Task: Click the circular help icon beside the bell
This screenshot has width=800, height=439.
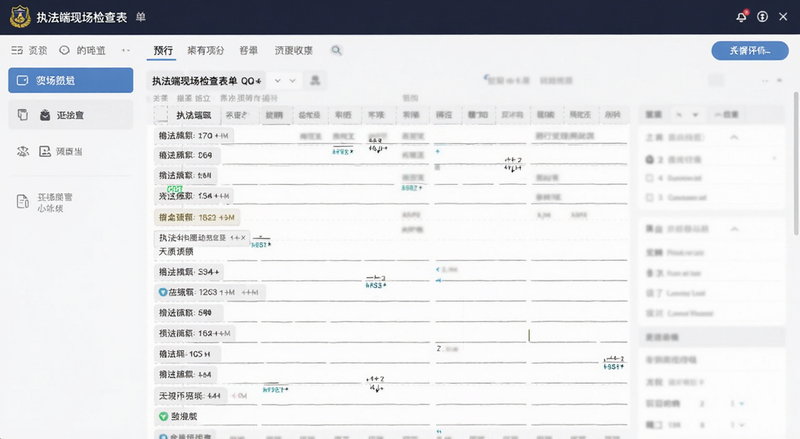Action: [762, 17]
